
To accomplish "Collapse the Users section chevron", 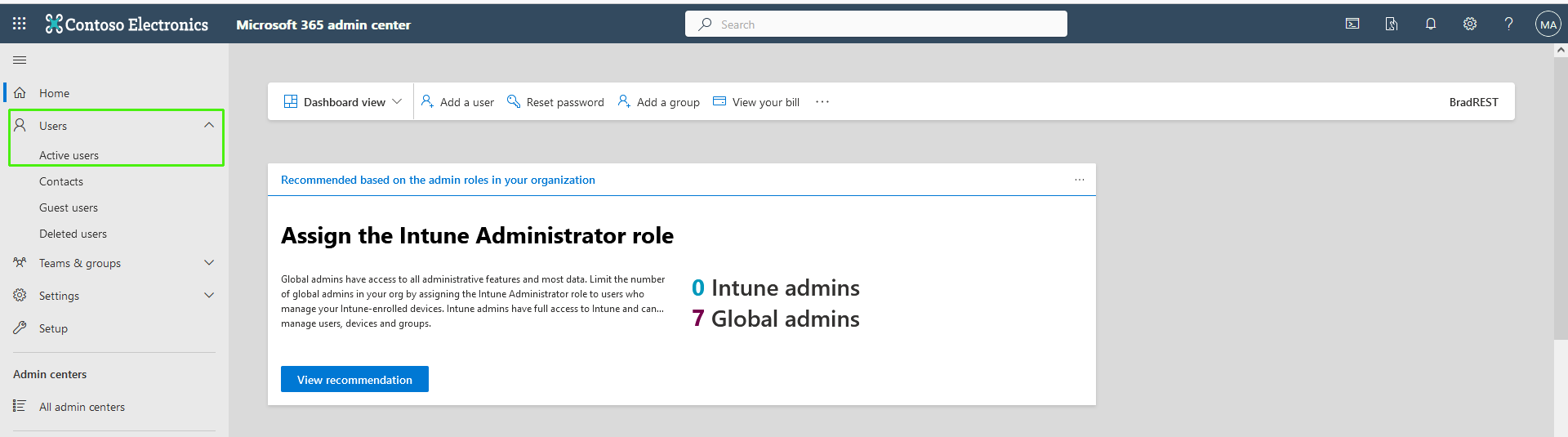I will pos(209,125).
